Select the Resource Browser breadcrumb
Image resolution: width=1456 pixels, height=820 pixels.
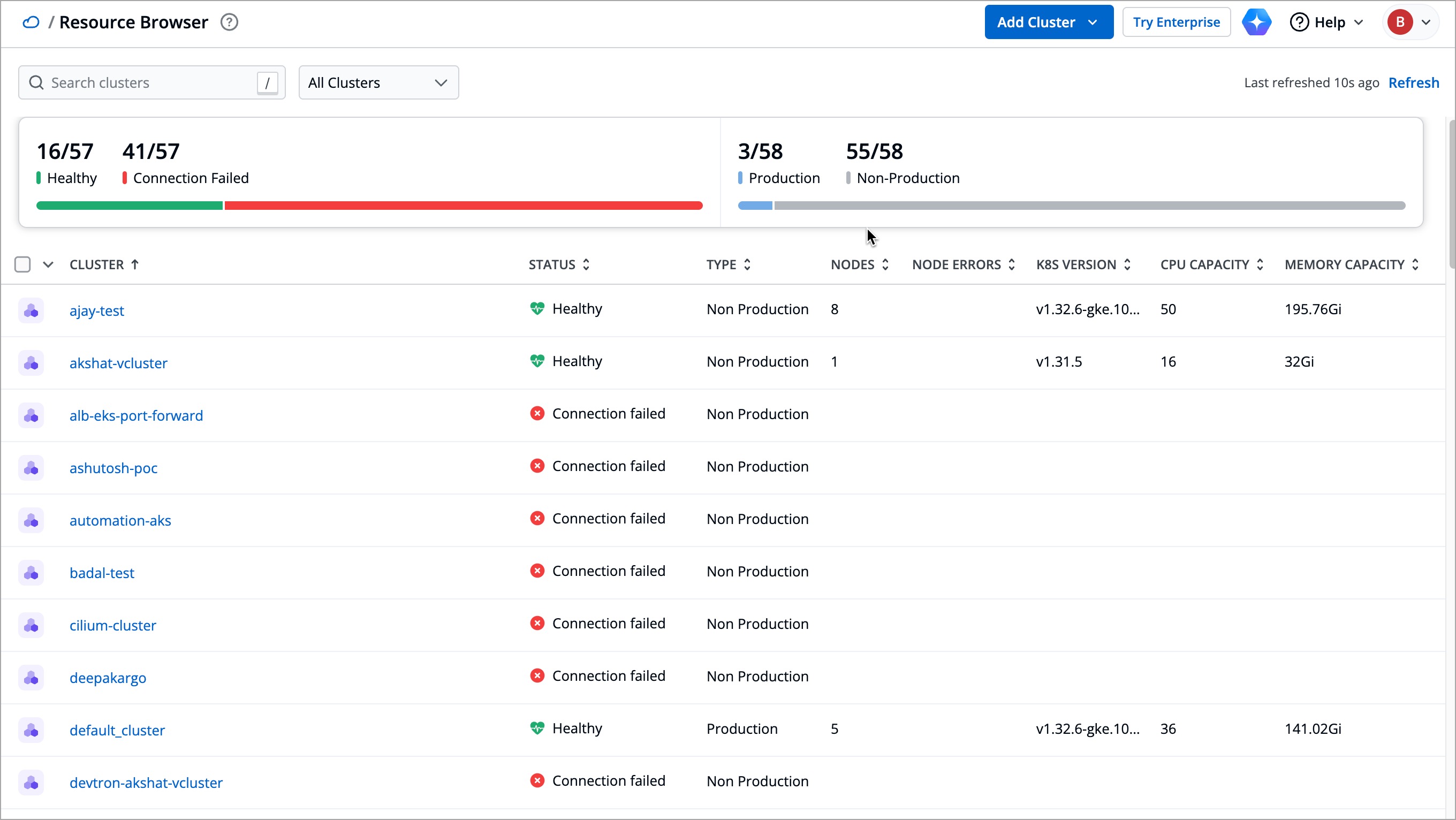(x=134, y=22)
